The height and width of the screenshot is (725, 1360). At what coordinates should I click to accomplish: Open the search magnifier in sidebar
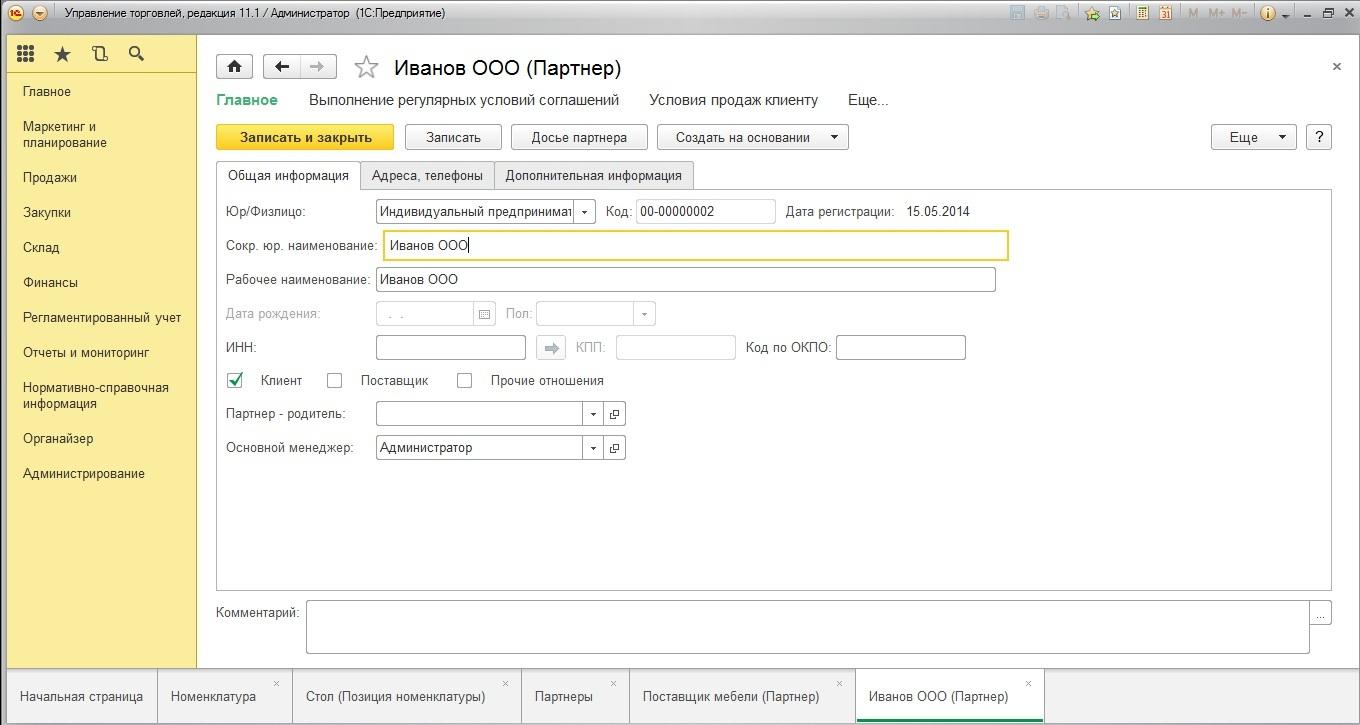(136, 54)
